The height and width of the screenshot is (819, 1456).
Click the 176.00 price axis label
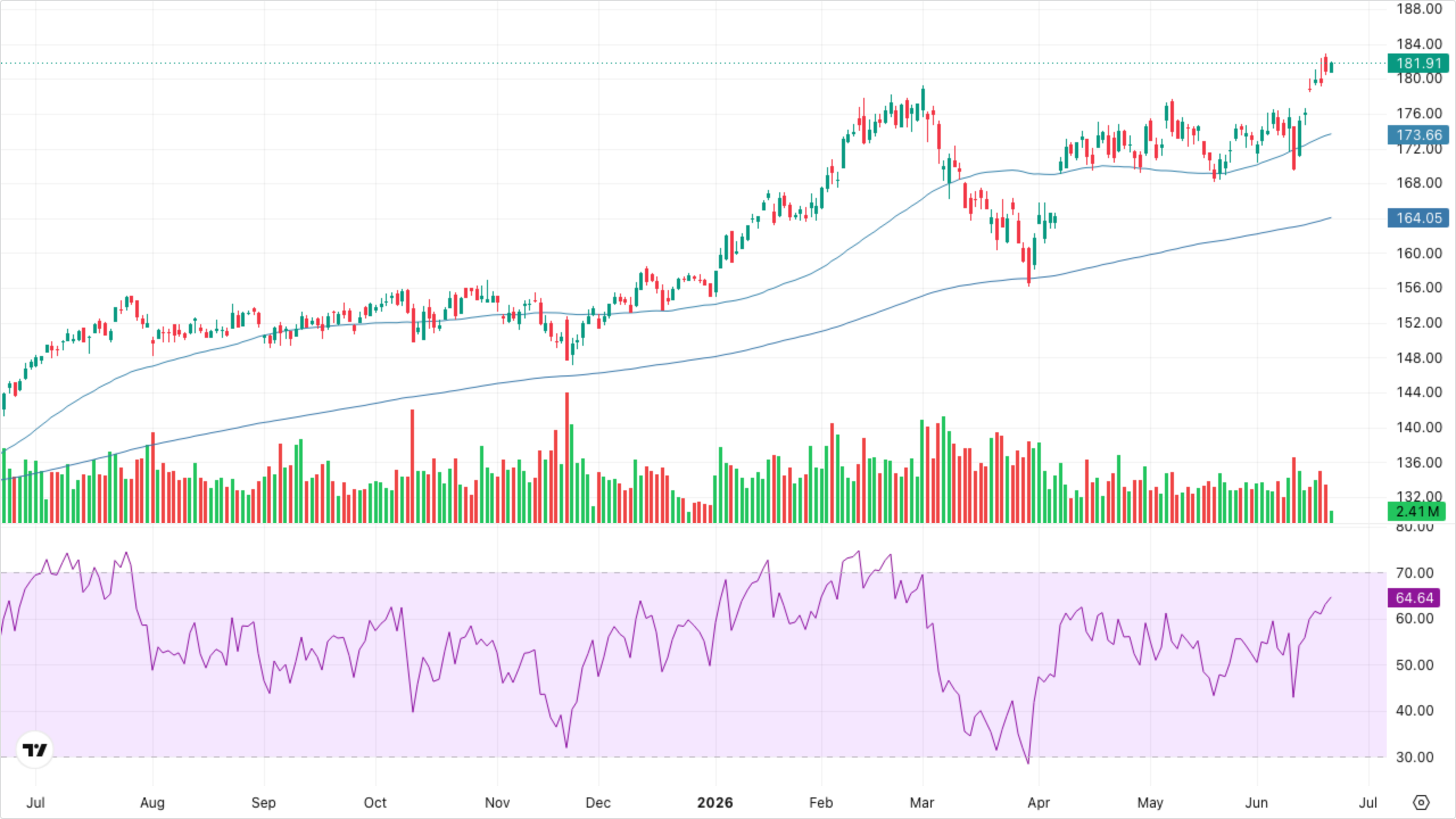pos(1419,113)
